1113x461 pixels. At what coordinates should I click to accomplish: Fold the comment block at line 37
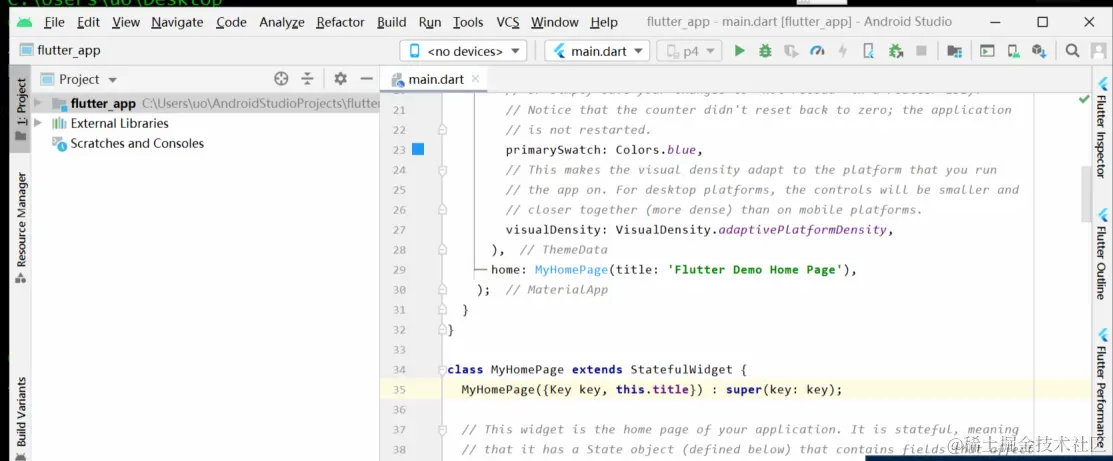point(442,429)
